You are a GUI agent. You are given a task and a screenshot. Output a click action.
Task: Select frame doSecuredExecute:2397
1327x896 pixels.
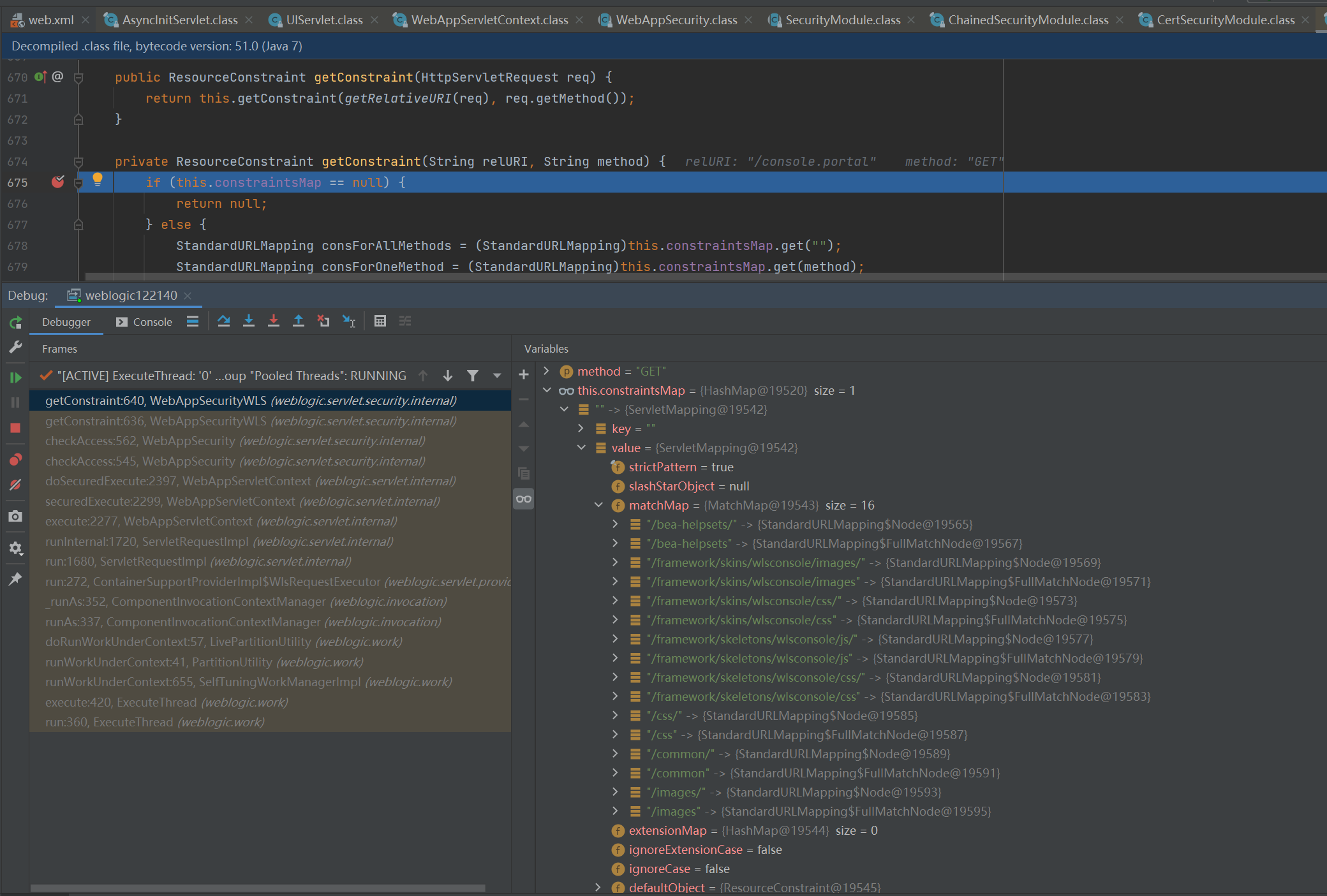coord(270,481)
